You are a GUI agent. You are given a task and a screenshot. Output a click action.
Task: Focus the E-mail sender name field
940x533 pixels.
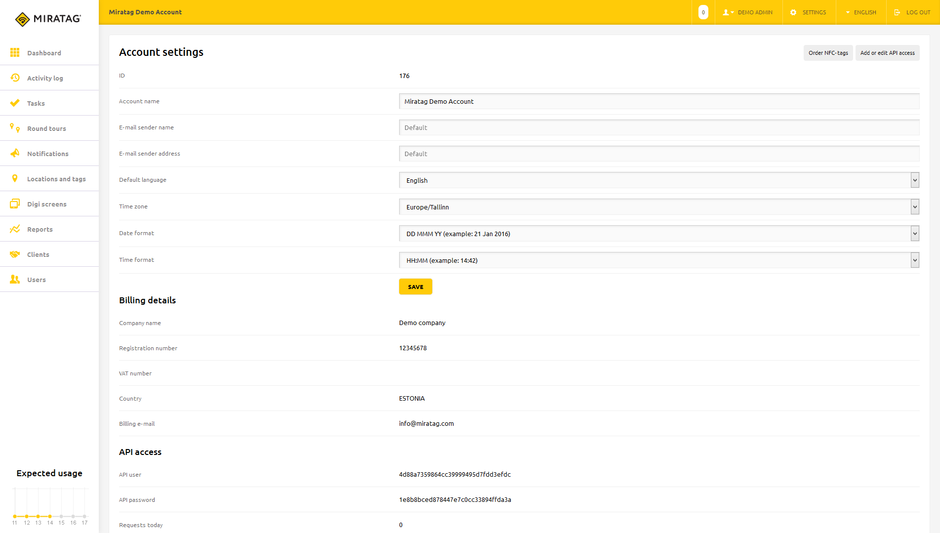[659, 128]
